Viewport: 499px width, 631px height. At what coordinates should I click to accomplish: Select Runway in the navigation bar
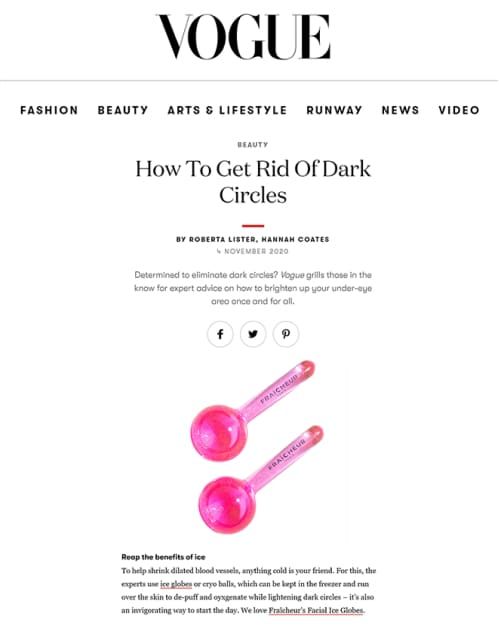(x=334, y=110)
